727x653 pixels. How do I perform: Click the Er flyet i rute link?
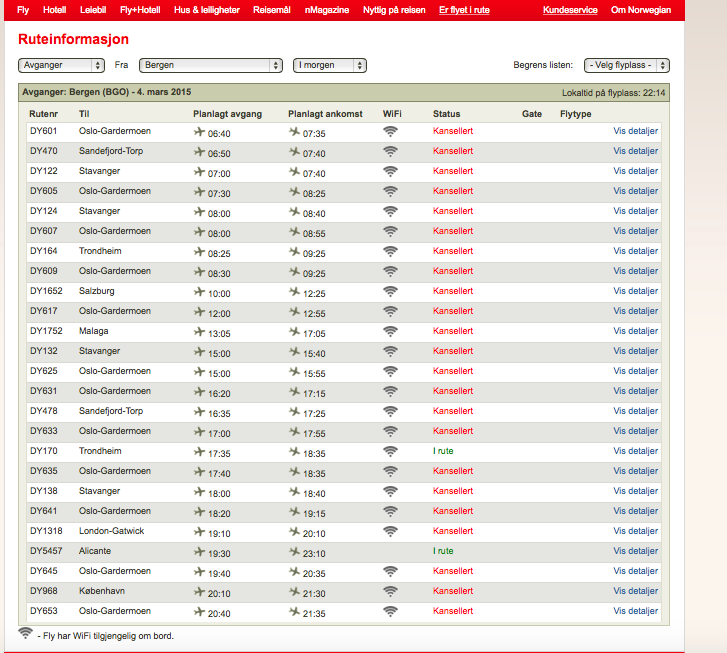tap(464, 10)
